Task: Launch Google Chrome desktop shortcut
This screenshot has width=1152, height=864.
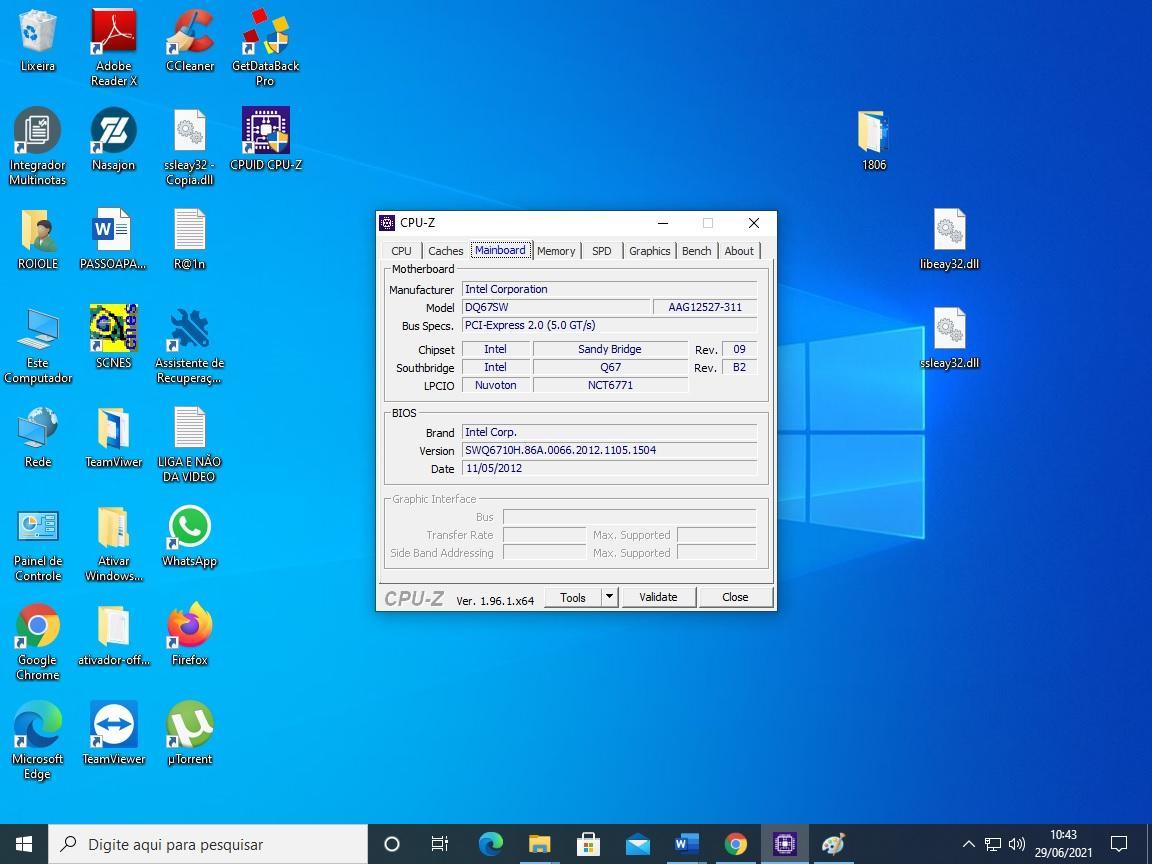Action: click(x=37, y=641)
